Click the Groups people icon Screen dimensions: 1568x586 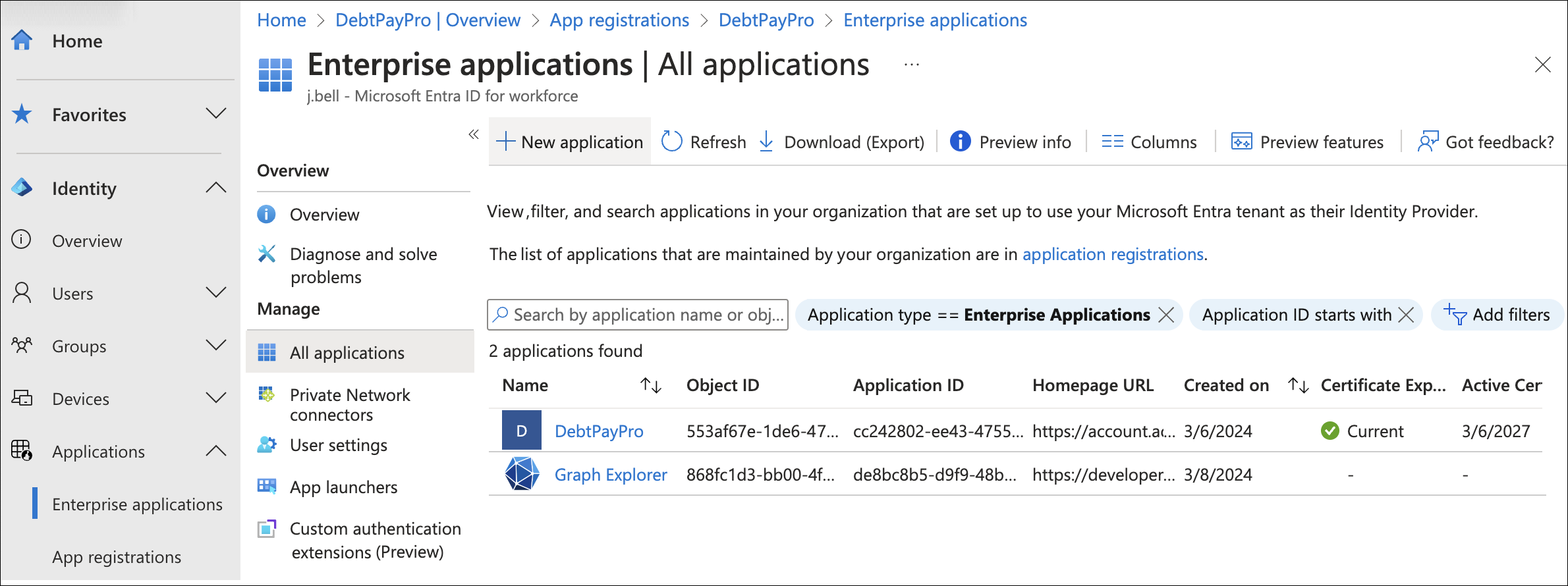[x=22, y=345]
